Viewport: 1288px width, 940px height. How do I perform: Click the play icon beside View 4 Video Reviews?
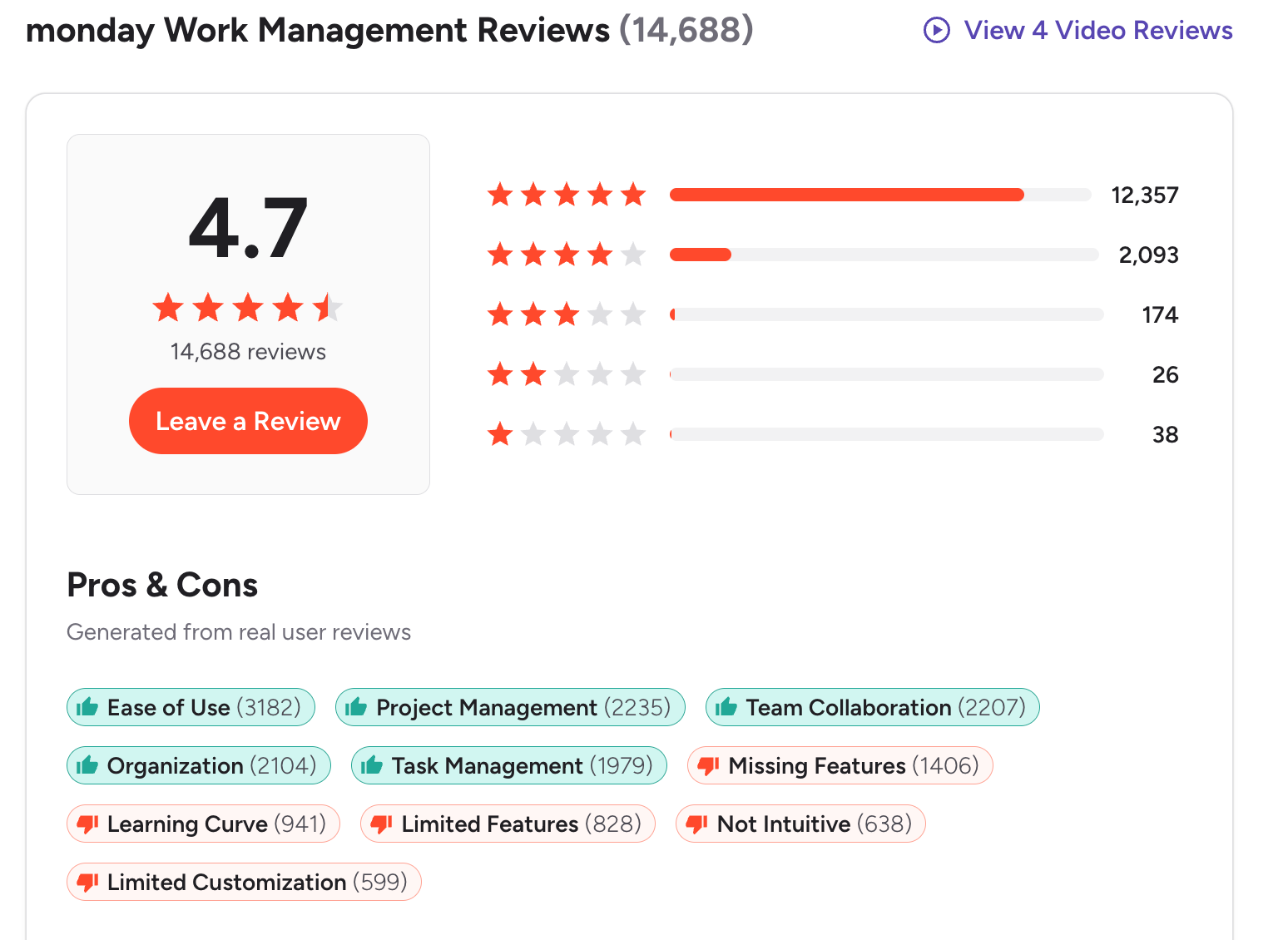coord(935,30)
